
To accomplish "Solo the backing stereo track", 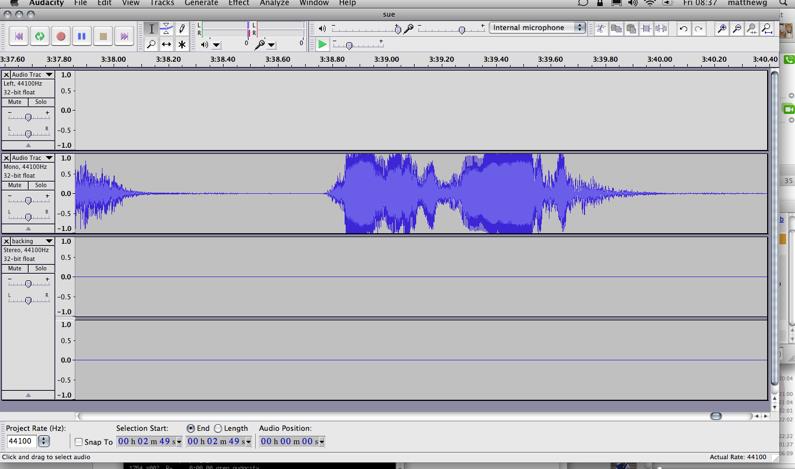I will [40, 268].
